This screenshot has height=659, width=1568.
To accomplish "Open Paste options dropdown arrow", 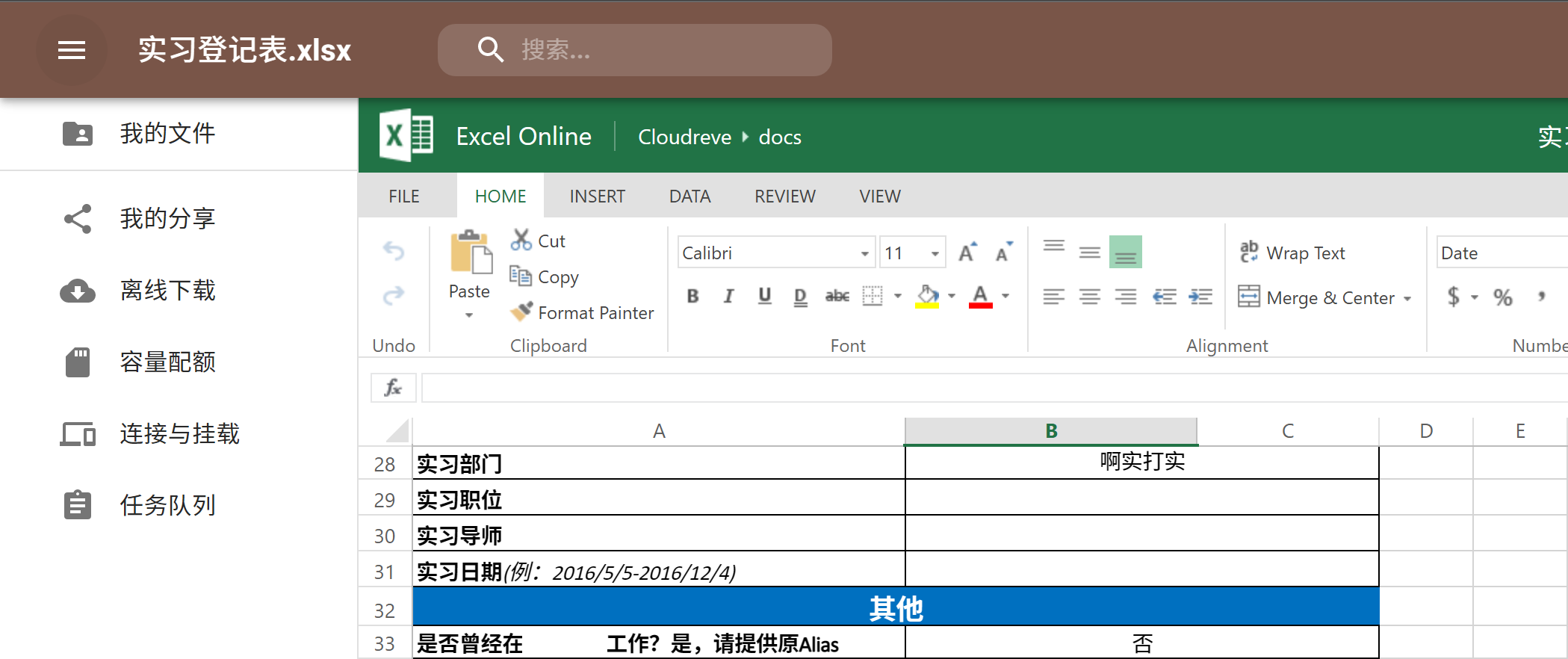I will (x=469, y=315).
